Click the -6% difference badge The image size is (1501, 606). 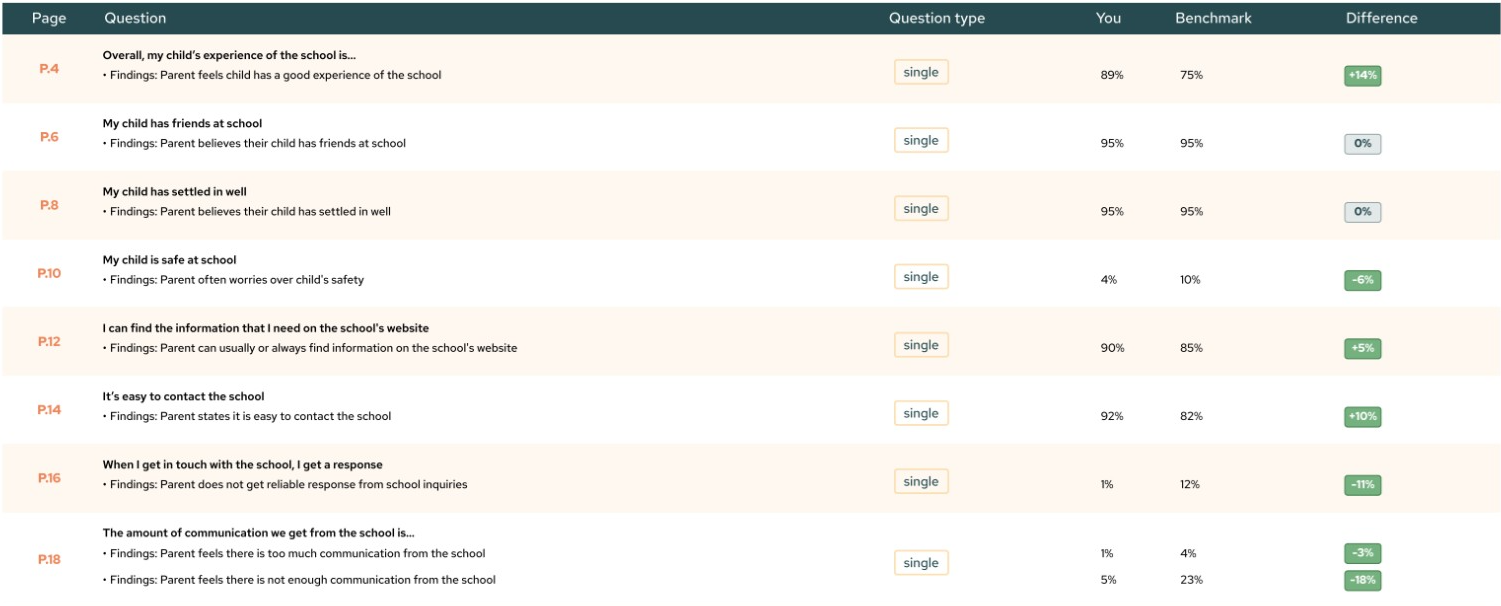[x=1362, y=281]
